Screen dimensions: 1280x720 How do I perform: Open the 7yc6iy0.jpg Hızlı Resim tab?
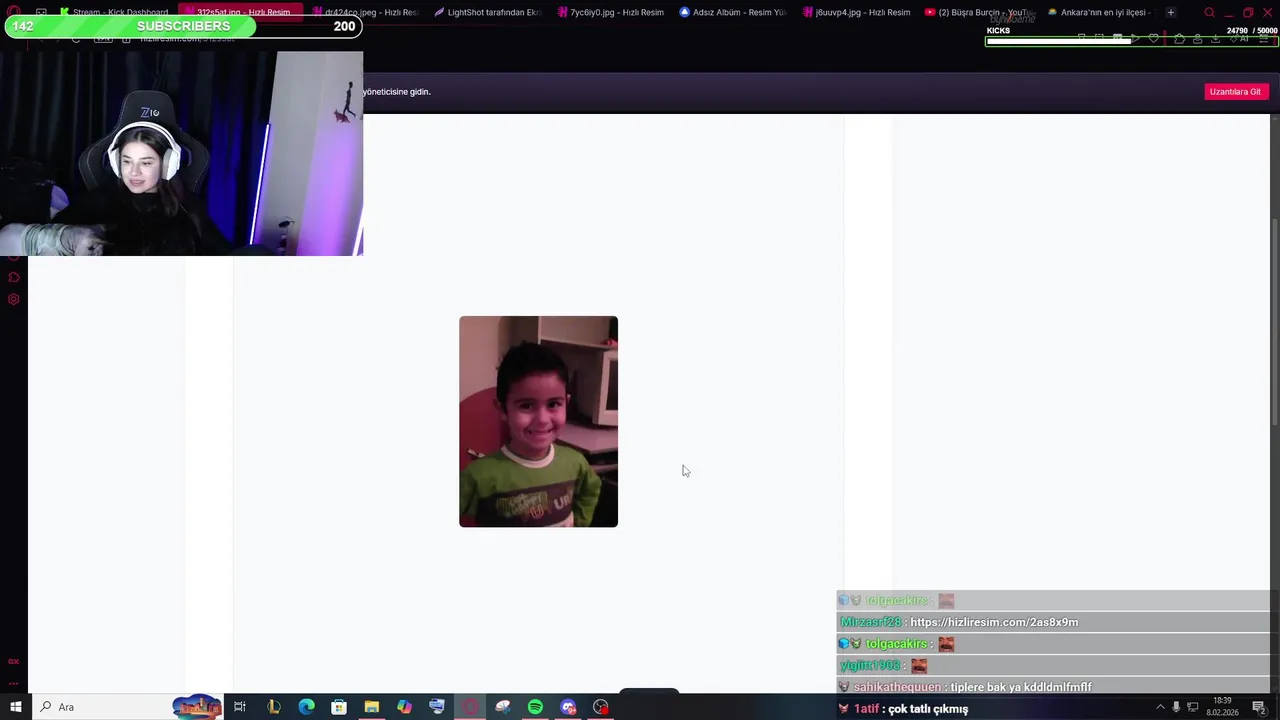click(x=611, y=12)
